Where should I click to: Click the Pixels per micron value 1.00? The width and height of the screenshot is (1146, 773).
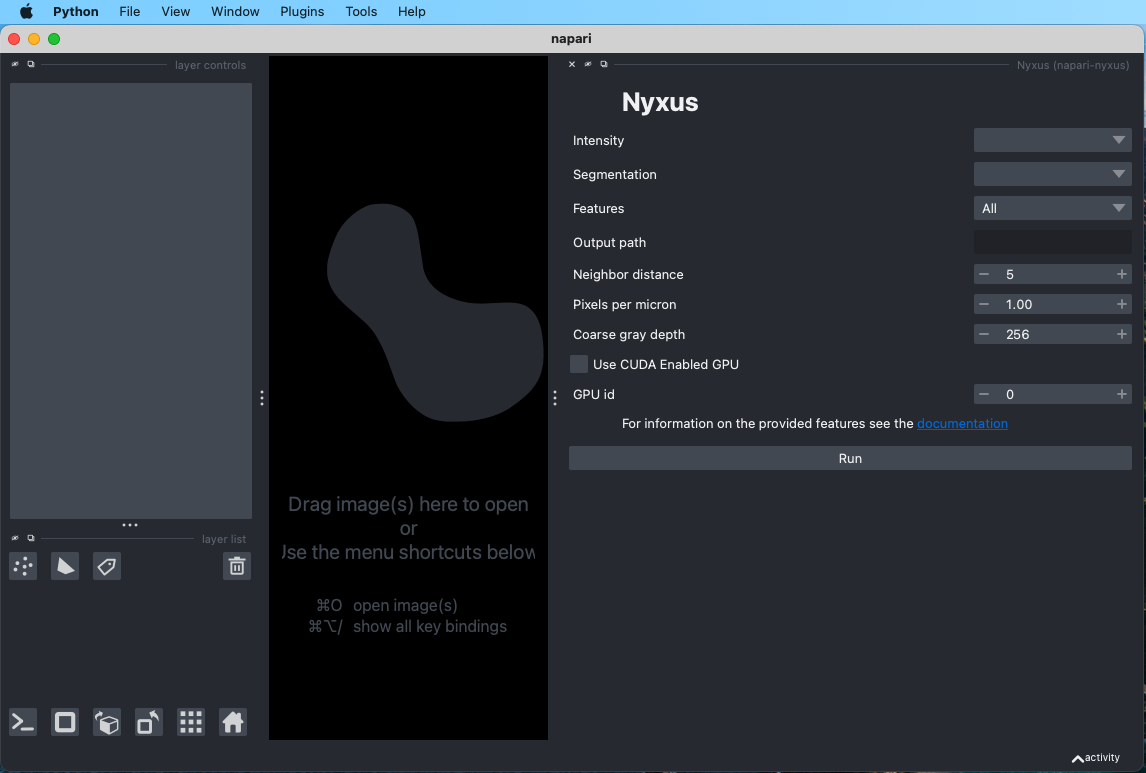1019,305
